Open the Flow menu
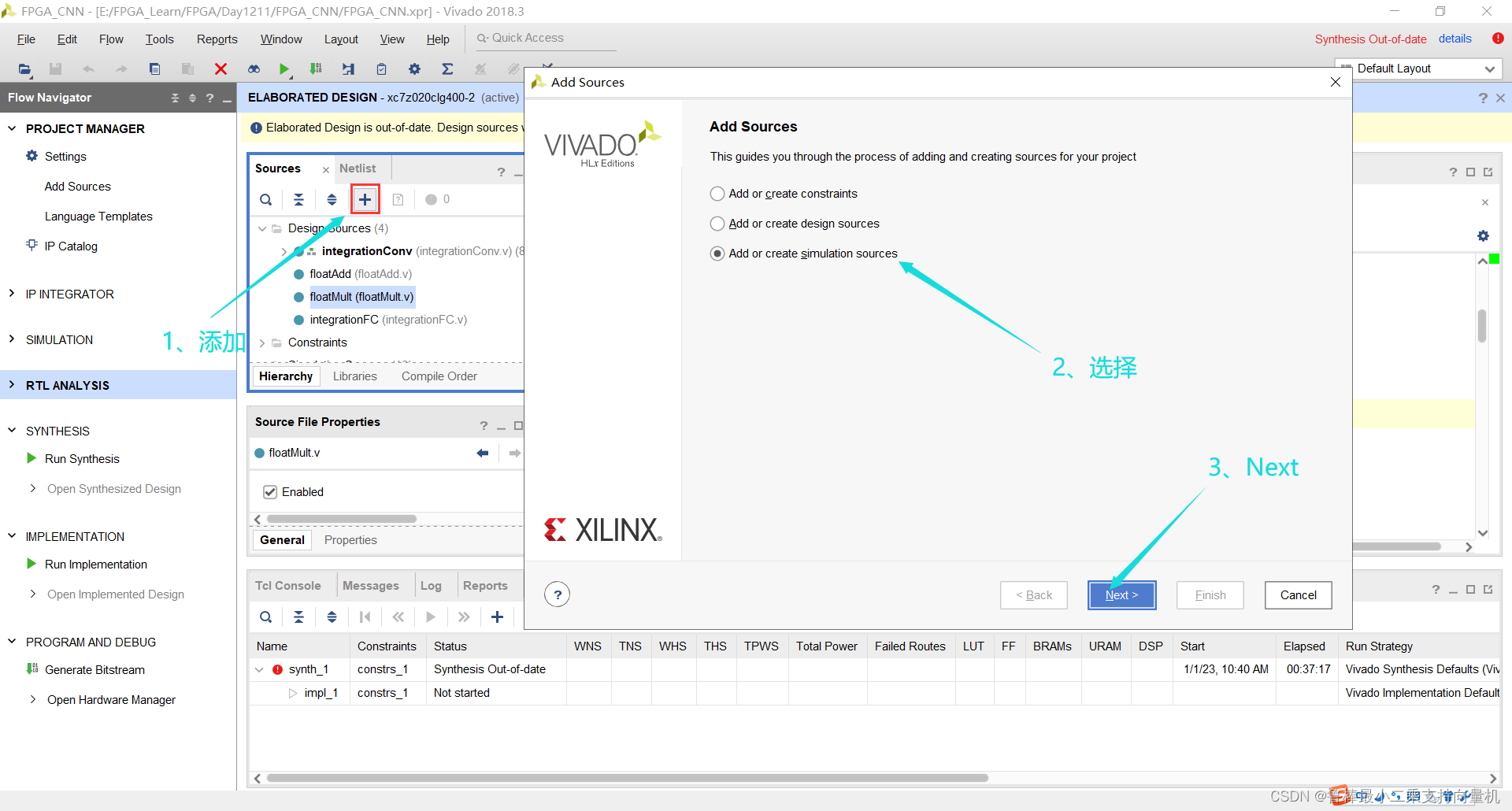 tap(111, 39)
